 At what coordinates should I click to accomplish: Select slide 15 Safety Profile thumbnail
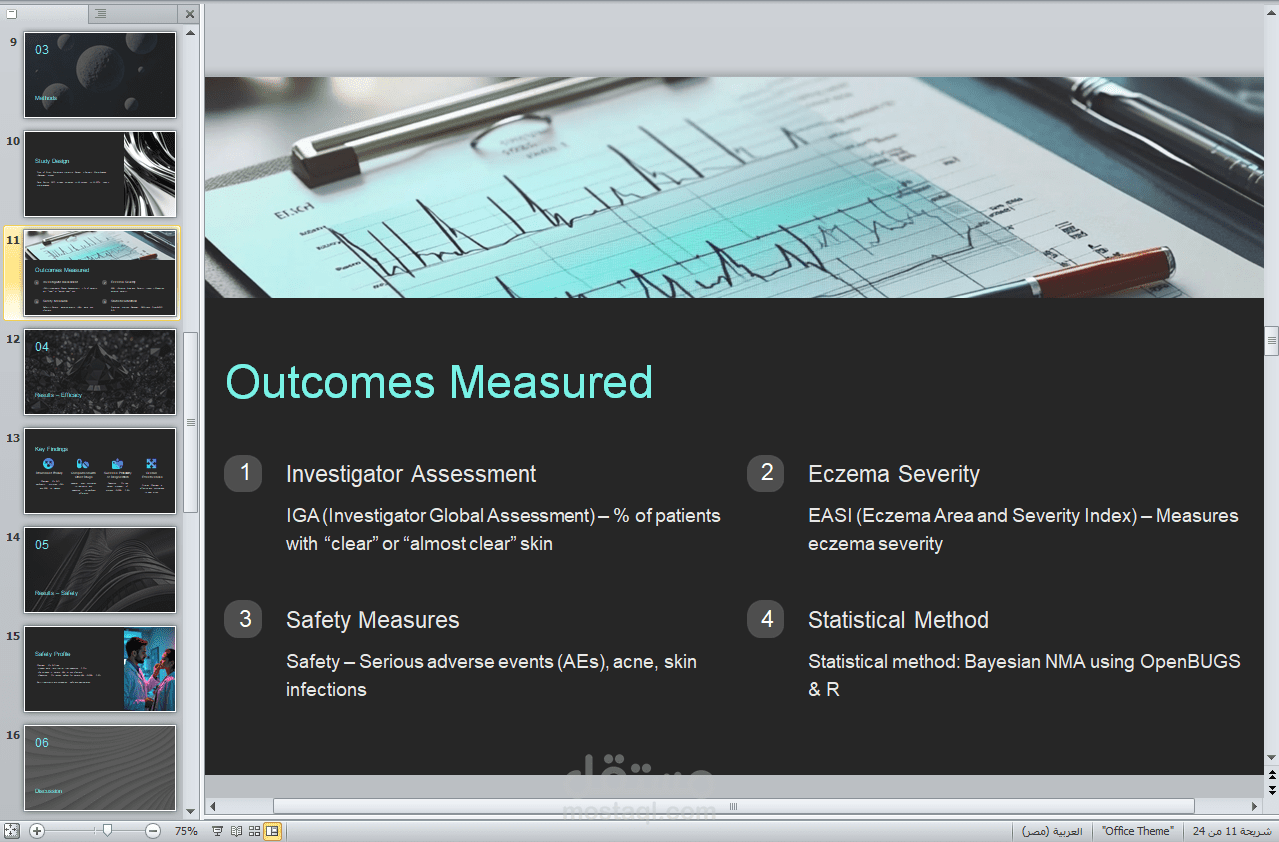[x=100, y=669]
